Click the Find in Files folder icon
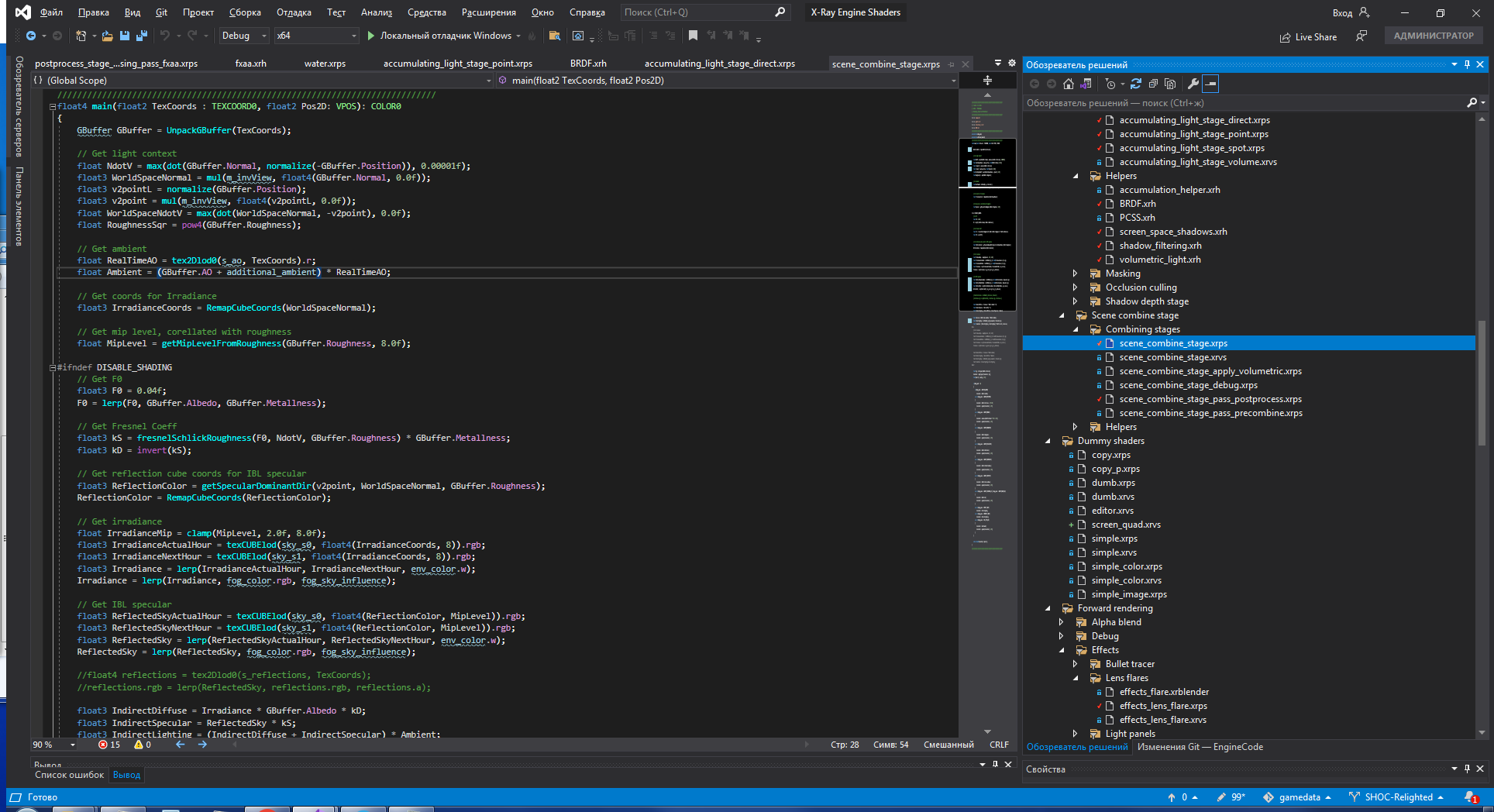The height and width of the screenshot is (812, 1494). click(x=554, y=36)
